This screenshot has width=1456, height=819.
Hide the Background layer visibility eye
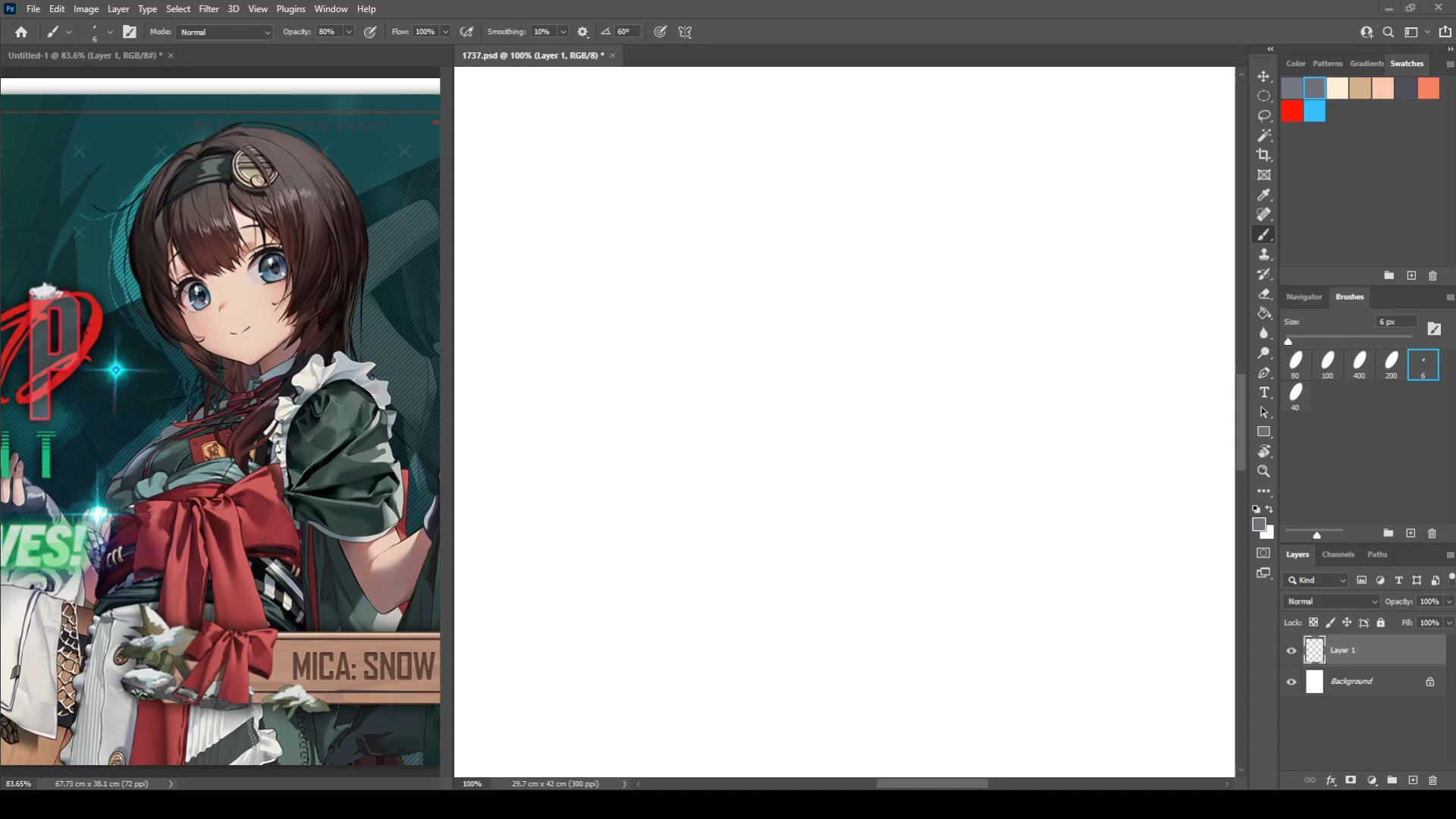(x=1291, y=682)
